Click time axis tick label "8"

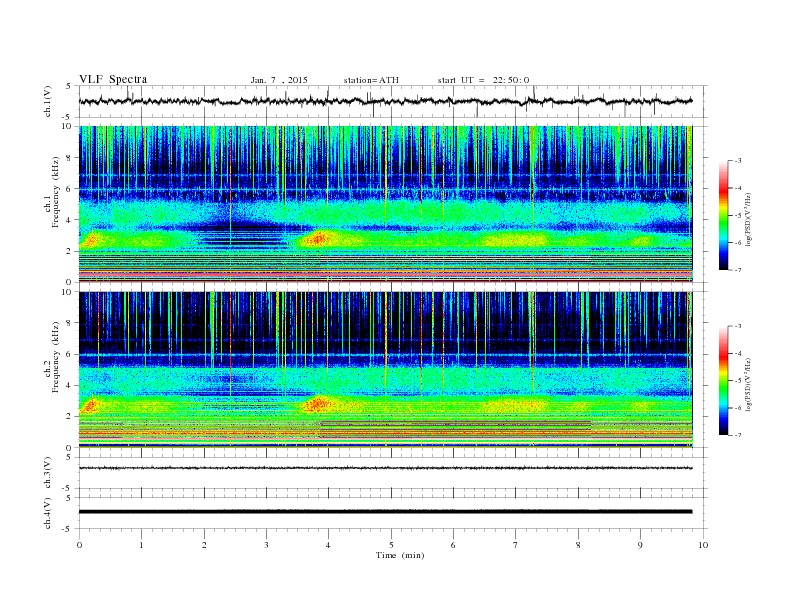click(x=578, y=545)
